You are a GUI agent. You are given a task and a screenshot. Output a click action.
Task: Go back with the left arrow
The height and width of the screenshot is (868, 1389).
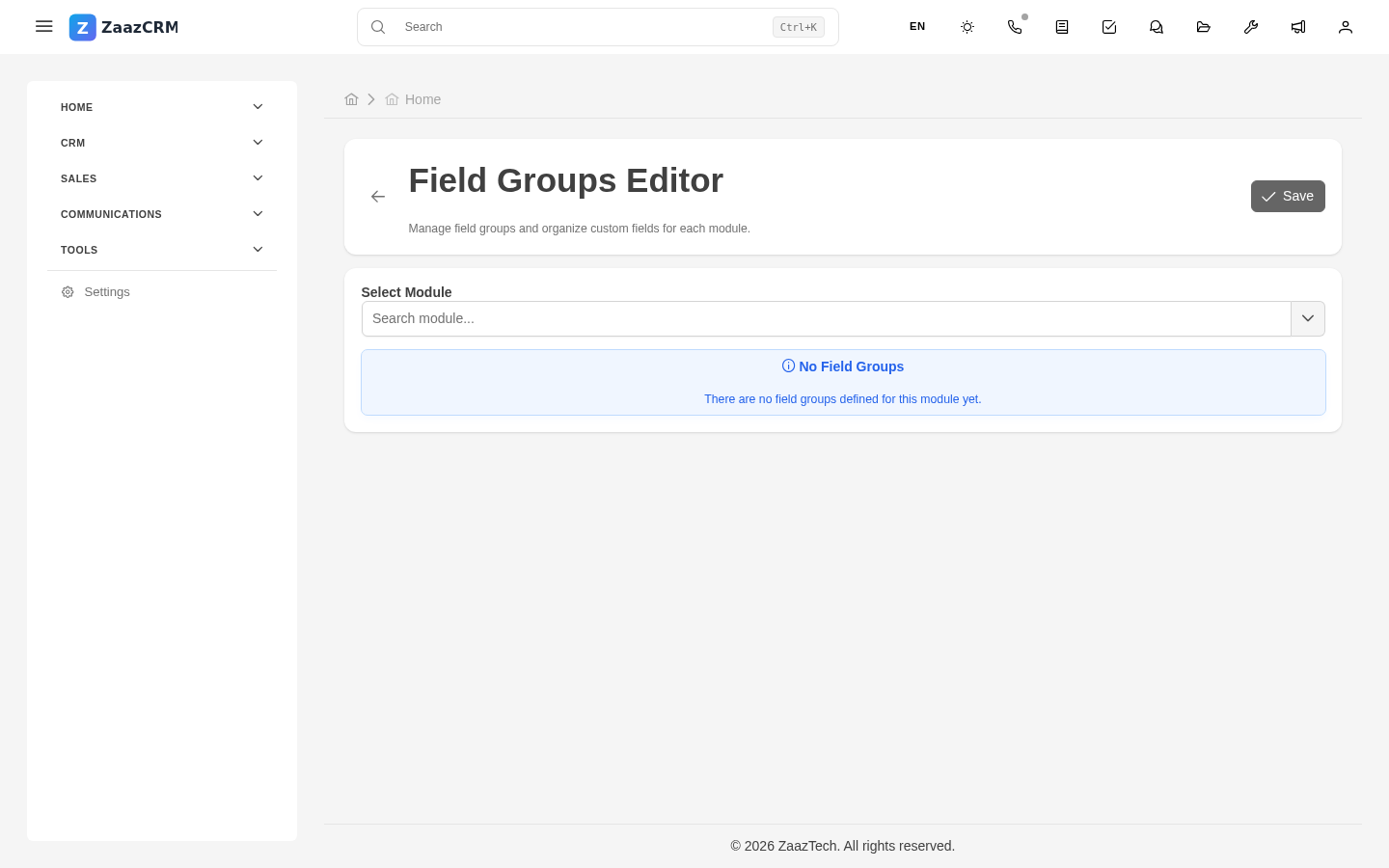click(378, 197)
